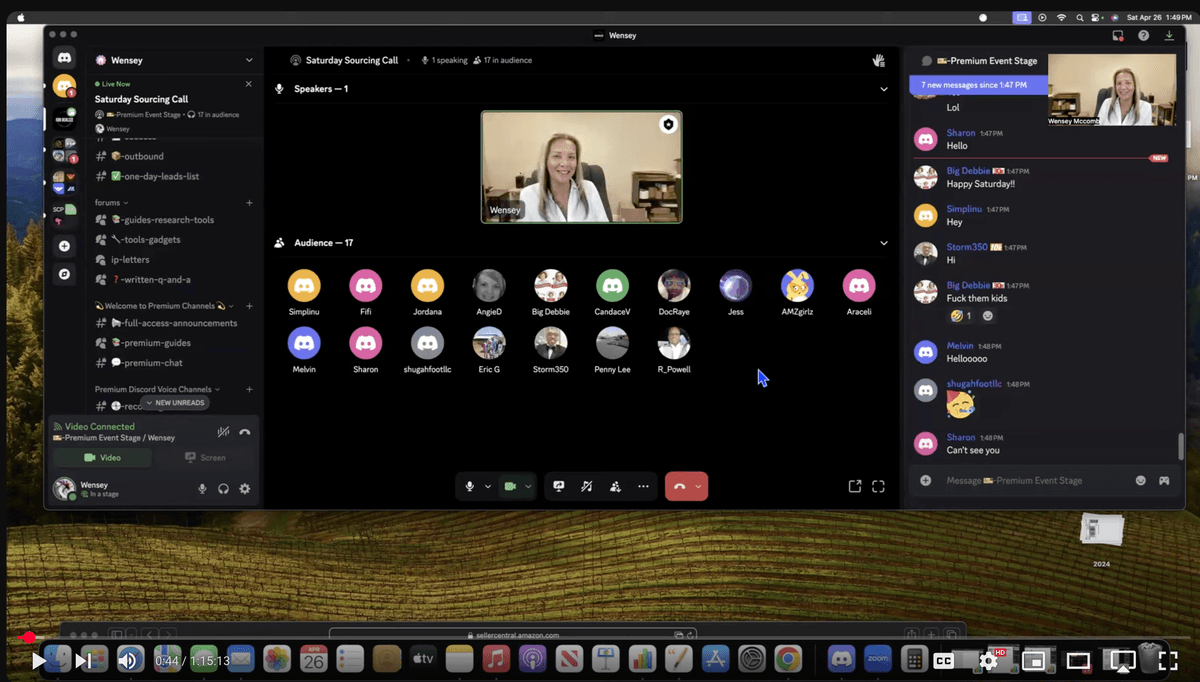Image resolution: width=1200 pixels, height=682 pixels.
Task: Click the 7 new messages banner
Action: pyautogui.click(x=977, y=87)
